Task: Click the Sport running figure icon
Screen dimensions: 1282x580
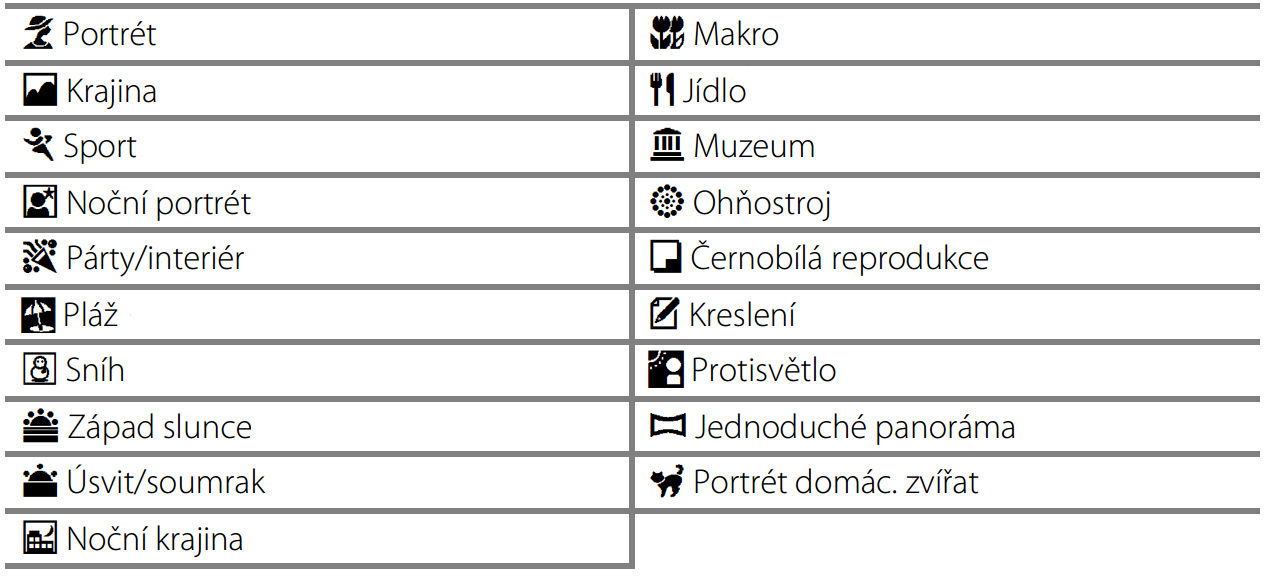Action: tap(40, 147)
